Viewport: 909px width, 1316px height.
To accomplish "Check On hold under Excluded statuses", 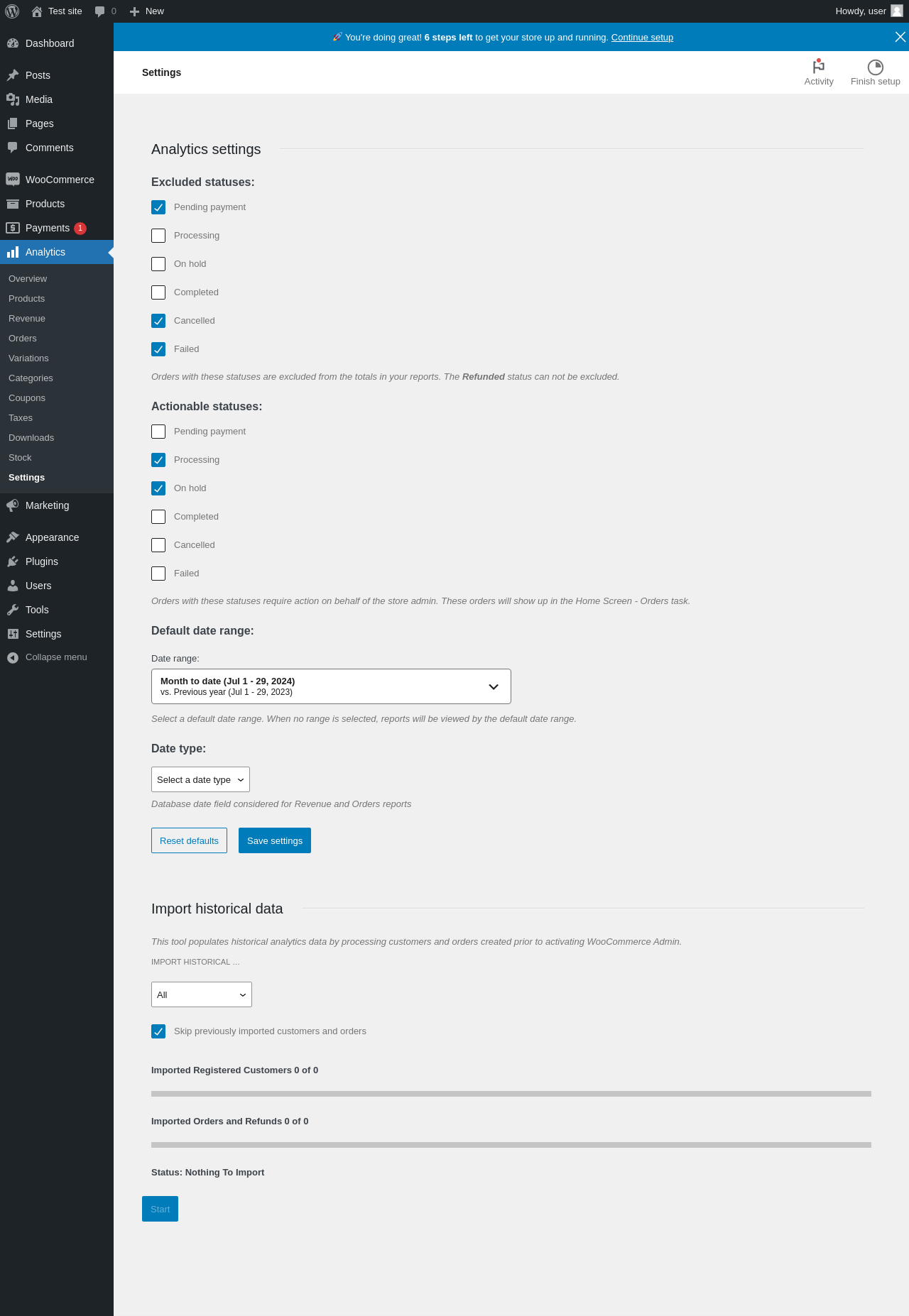I will coord(158,264).
